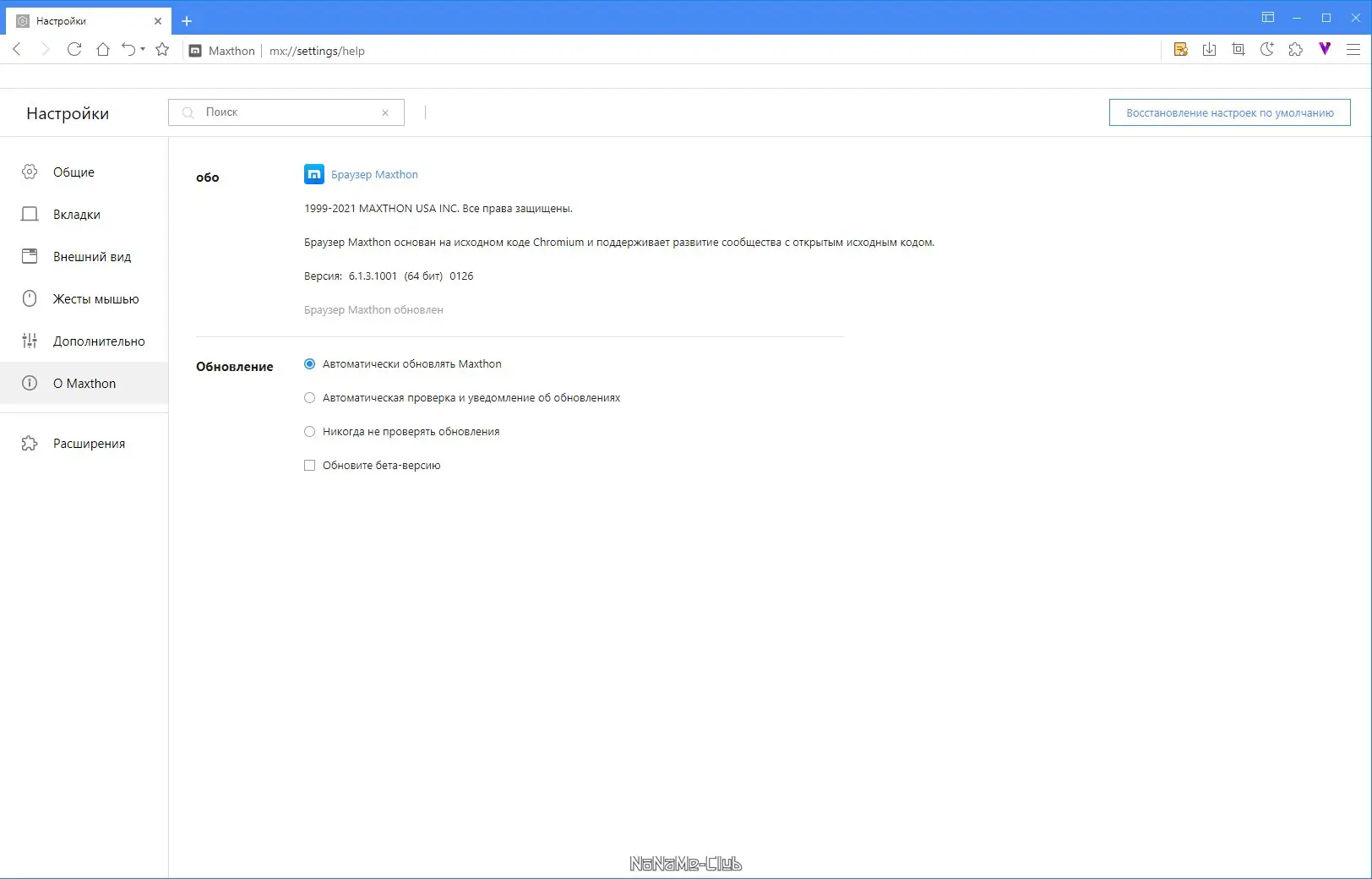Open the 'Жесты мышью' settings section
Viewport: 1372px width, 879px height.
pyautogui.click(x=95, y=298)
